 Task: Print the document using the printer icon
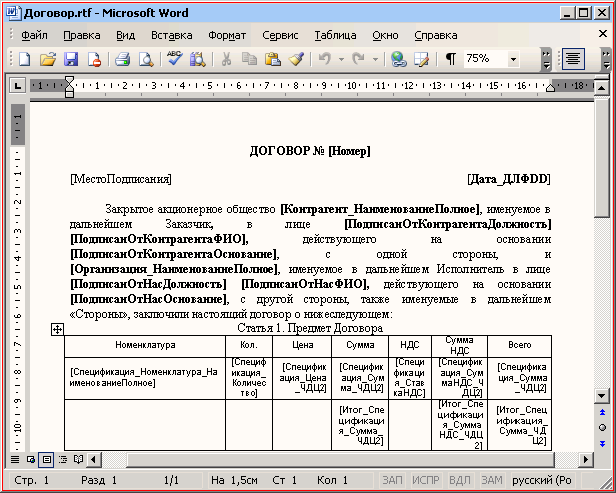pos(122,59)
